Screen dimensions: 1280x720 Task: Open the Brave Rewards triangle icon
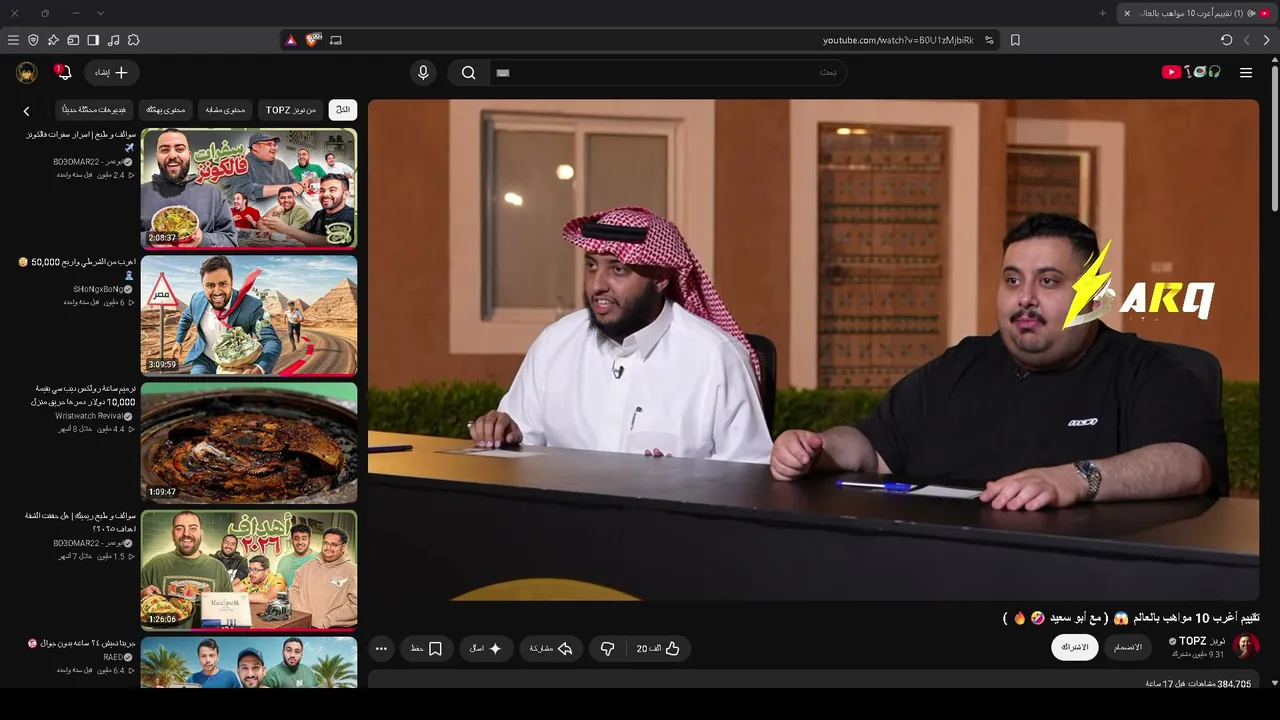[291, 40]
